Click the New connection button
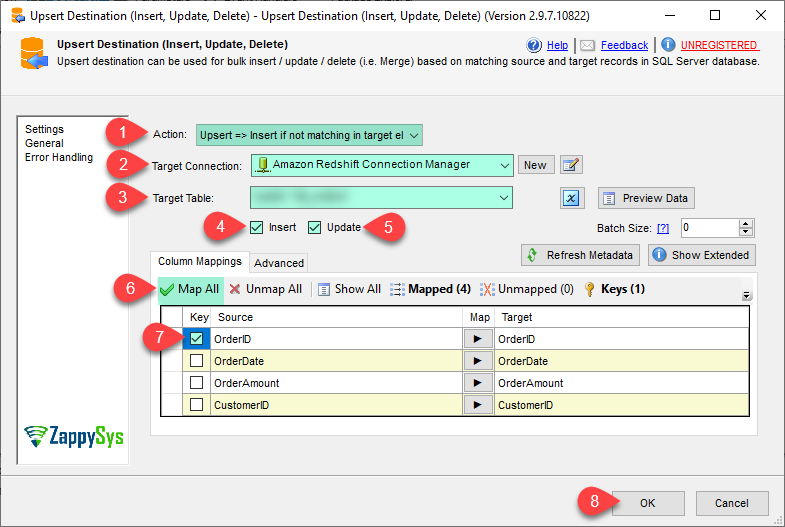This screenshot has width=785, height=527. coord(536,165)
